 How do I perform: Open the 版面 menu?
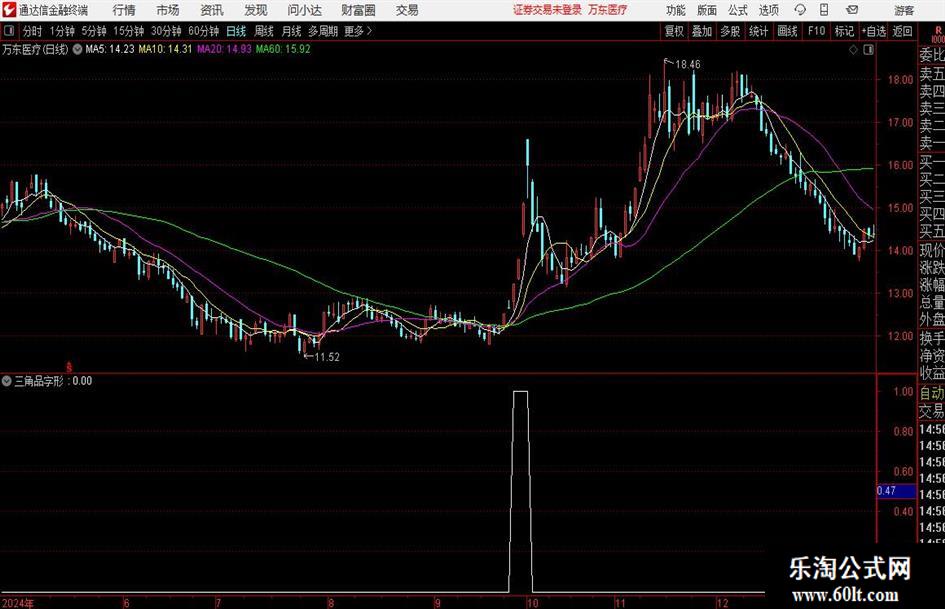click(707, 10)
